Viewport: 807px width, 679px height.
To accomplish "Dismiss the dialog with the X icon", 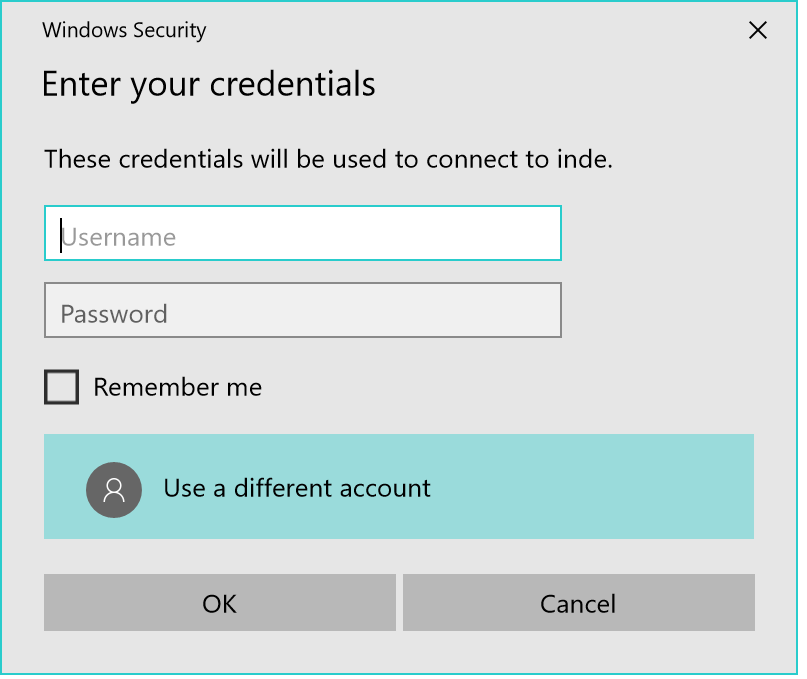I will pyautogui.click(x=758, y=30).
